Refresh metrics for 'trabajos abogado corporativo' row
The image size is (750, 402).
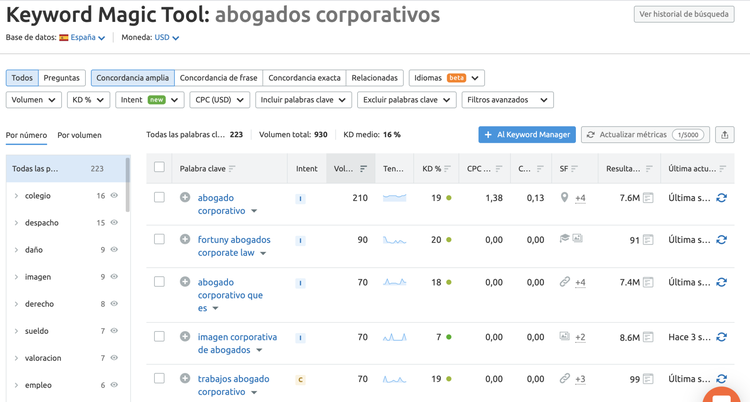pyautogui.click(x=721, y=379)
